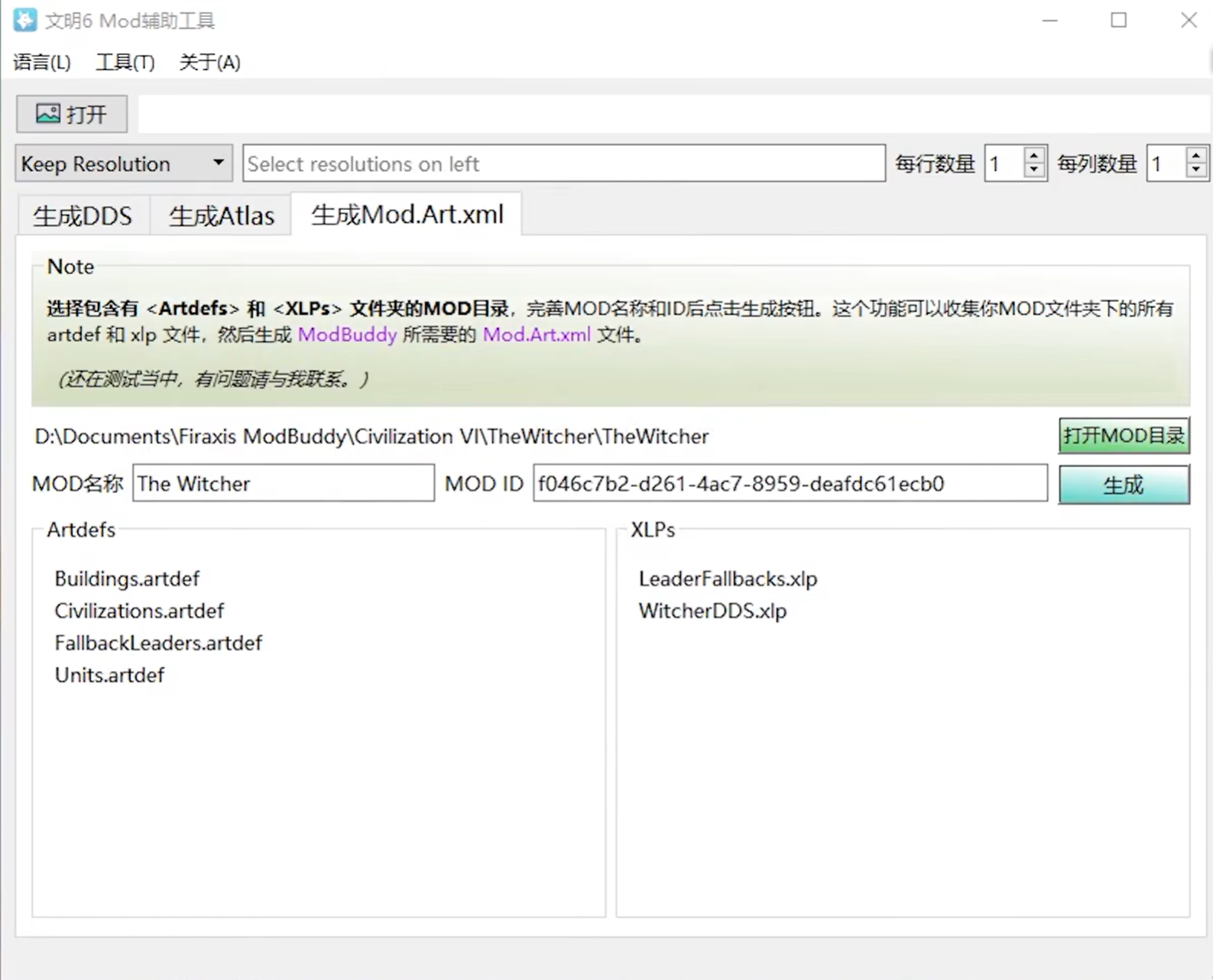
Task: Open the 语言(L) language menu
Action: (42, 62)
